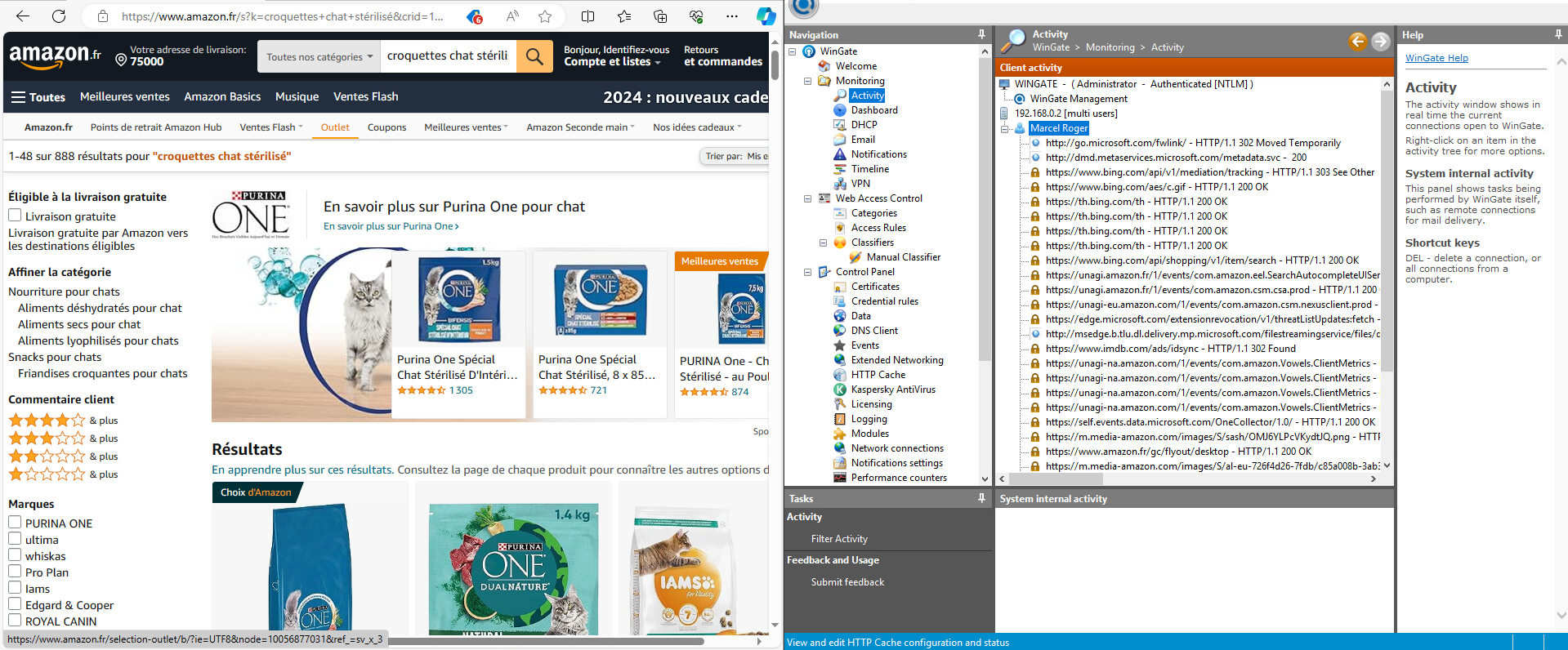
Task: Enable the PURINA ONE brand filter
Action: (x=15, y=523)
